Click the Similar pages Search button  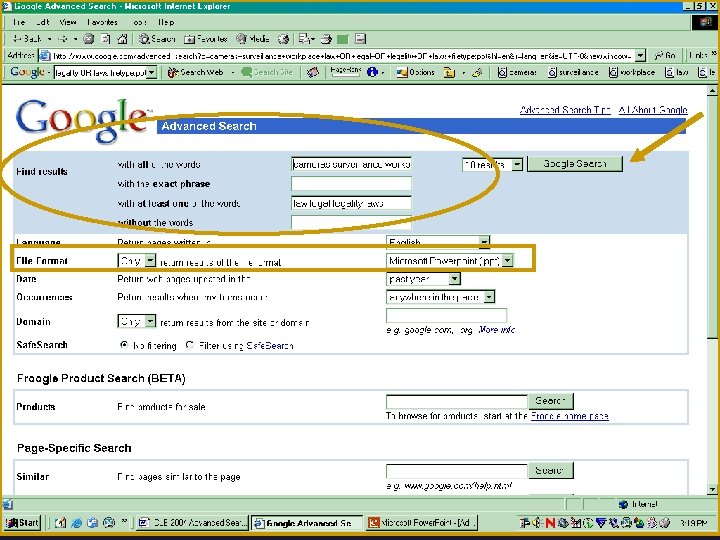(x=551, y=471)
